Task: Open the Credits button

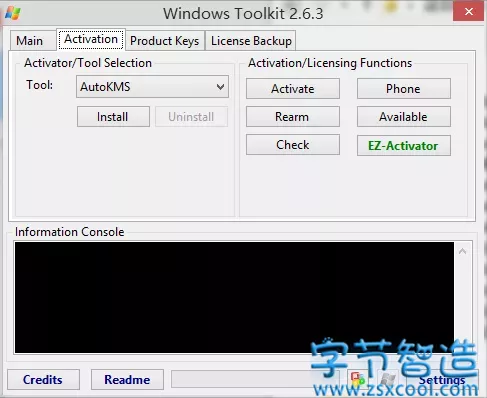Action: tap(43, 379)
